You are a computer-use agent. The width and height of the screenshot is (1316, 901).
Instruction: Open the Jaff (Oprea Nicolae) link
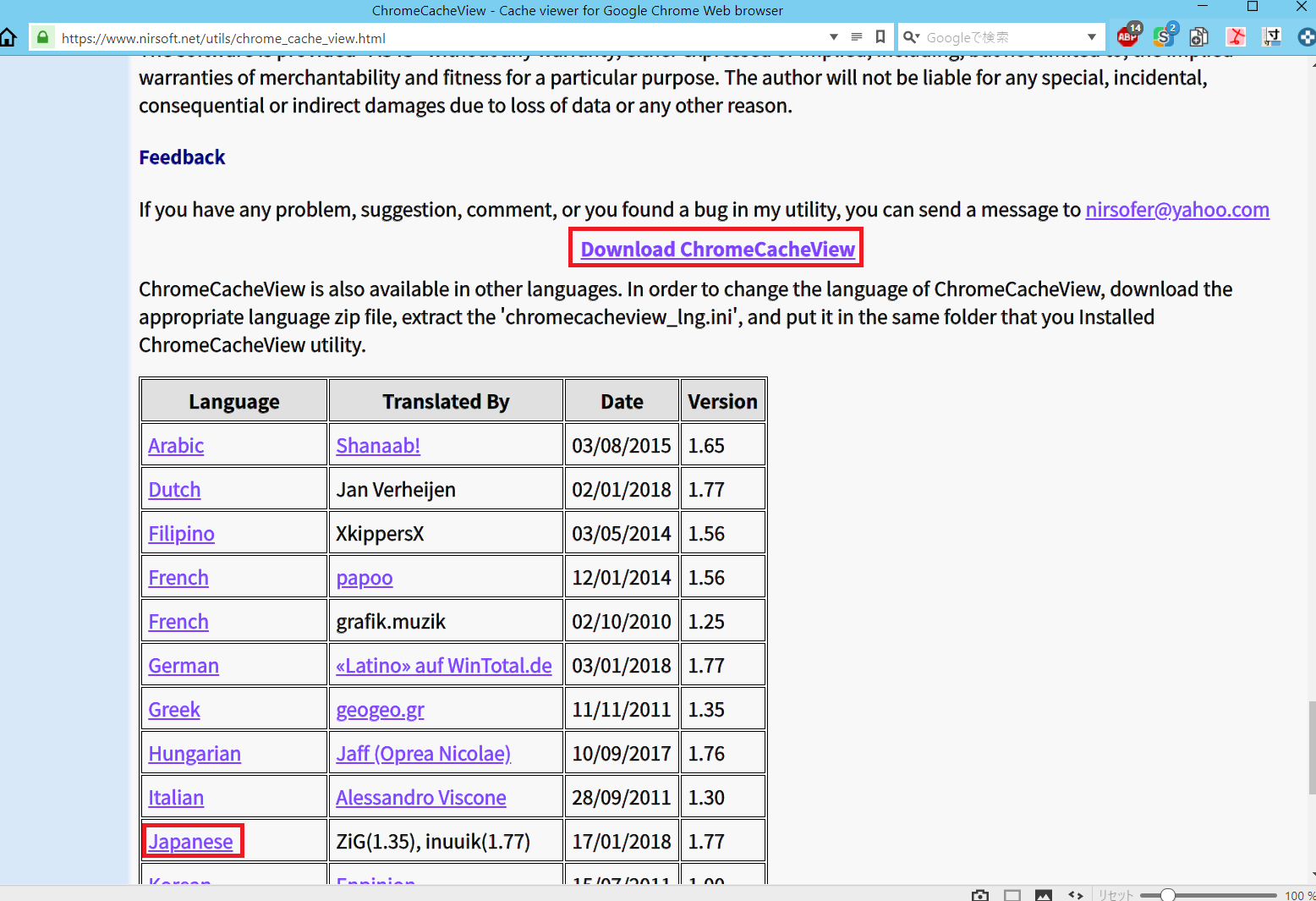pyautogui.click(x=423, y=754)
